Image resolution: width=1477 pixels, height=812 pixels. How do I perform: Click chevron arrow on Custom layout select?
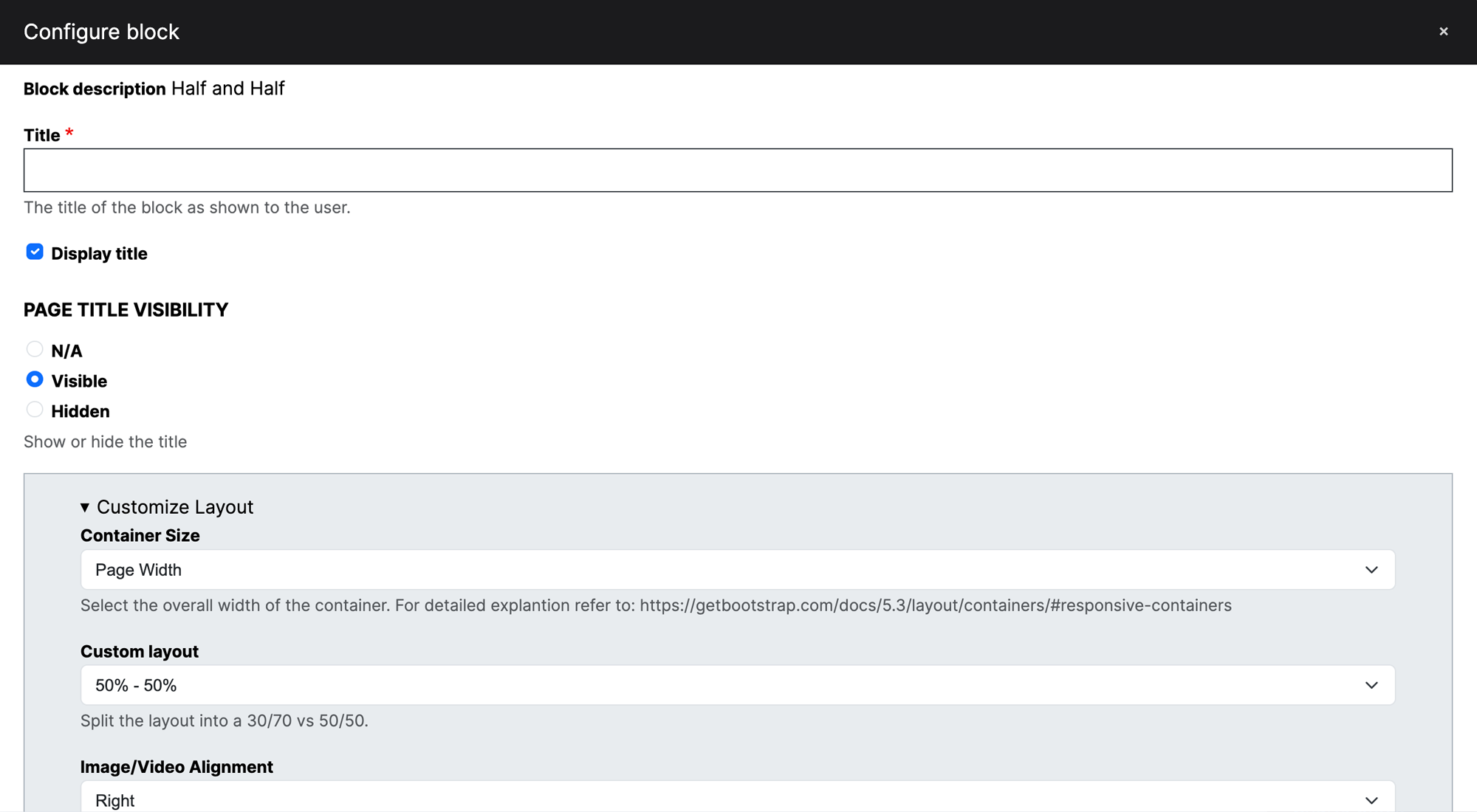coord(1371,685)
